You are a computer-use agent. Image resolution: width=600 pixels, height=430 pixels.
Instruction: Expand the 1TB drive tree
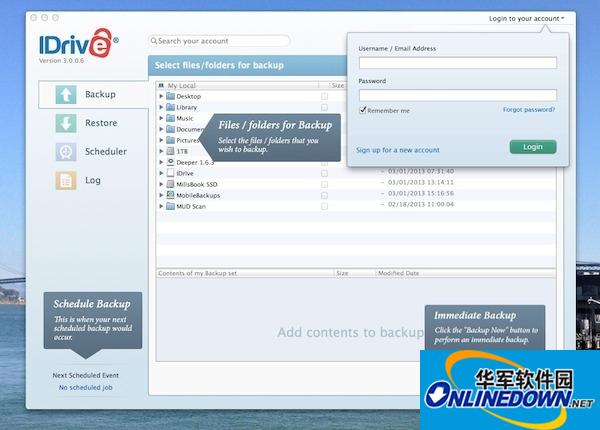click(x=161, y=151)
